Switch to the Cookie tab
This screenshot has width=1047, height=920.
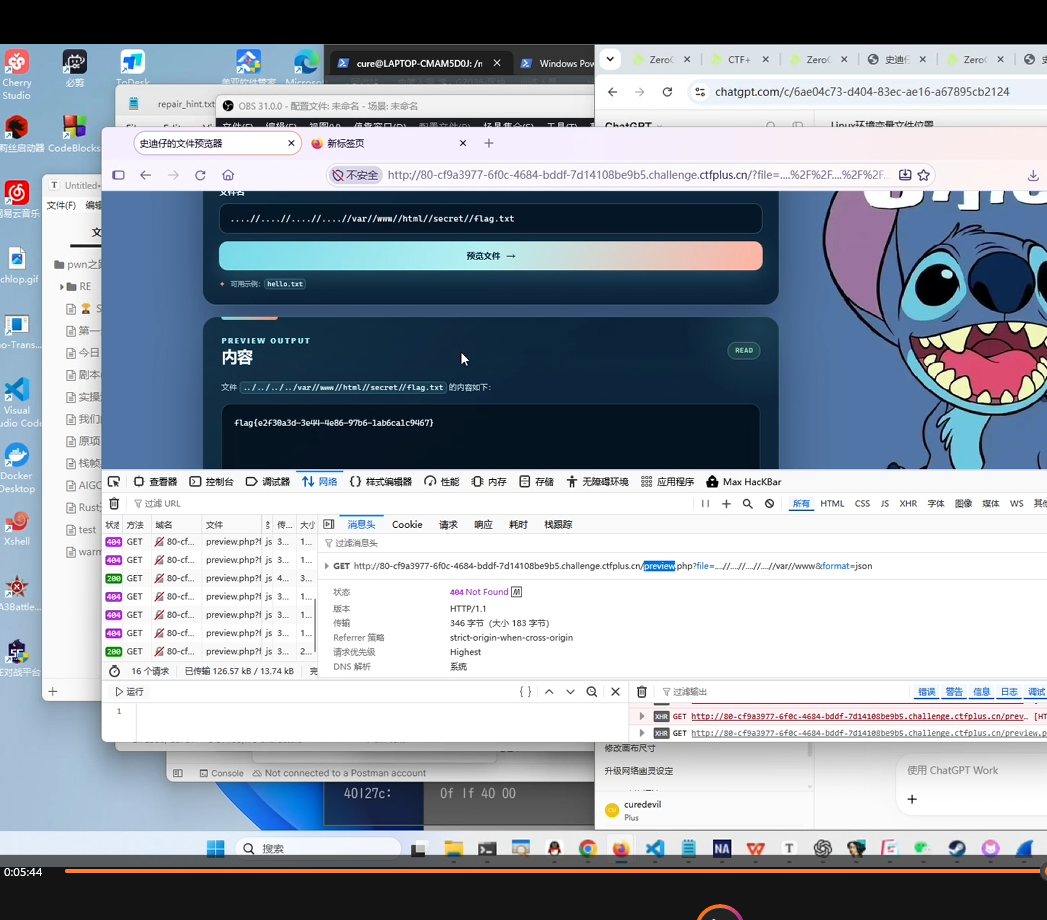point(407,525)
